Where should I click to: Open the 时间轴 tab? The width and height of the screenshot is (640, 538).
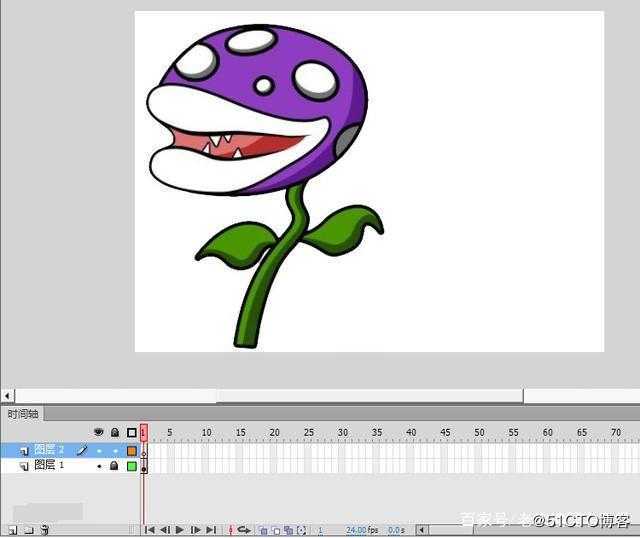tap(23, 414)
